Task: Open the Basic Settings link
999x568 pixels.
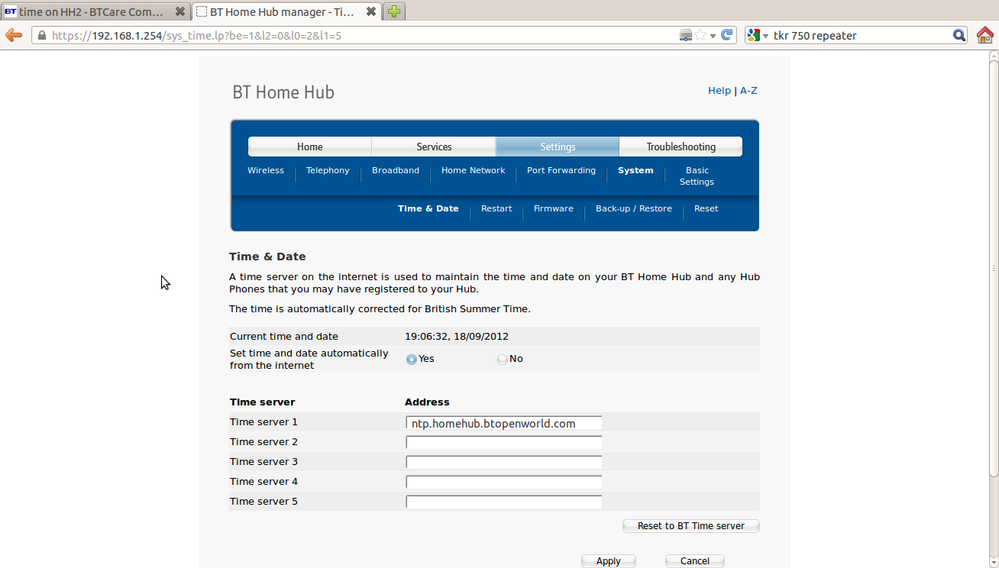Action: click(697, 176)
